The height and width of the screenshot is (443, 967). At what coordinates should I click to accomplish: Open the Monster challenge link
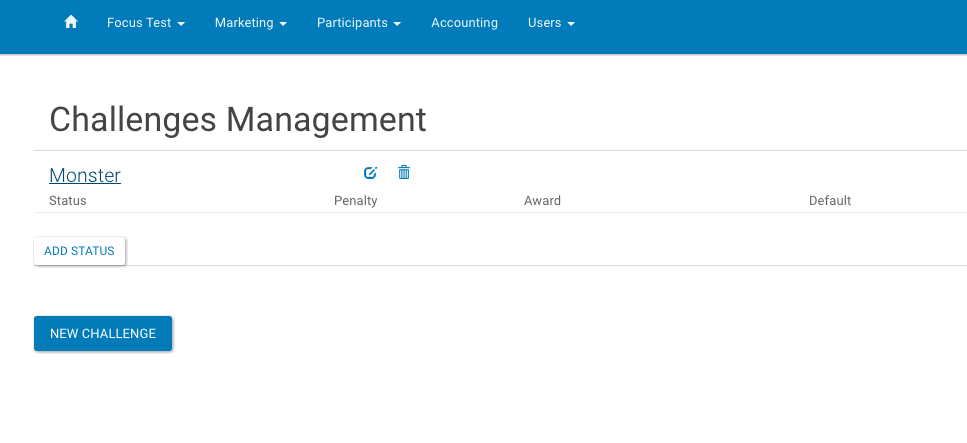tap(85, 175)
